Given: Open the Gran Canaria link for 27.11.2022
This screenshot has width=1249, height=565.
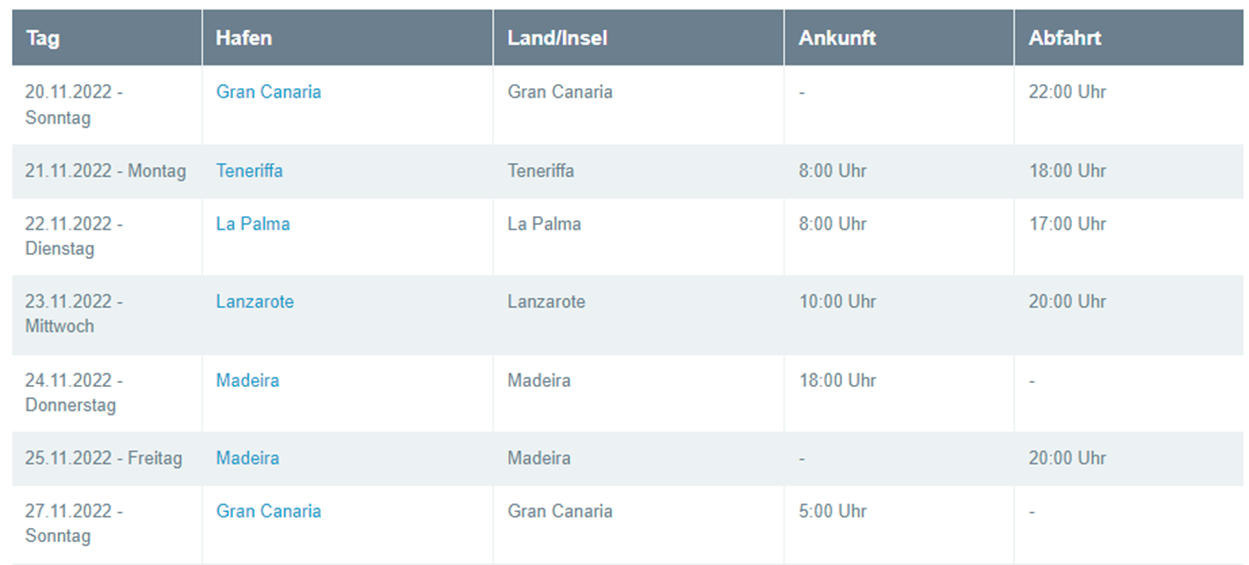Looking at the screenshot, I should 268,511.
